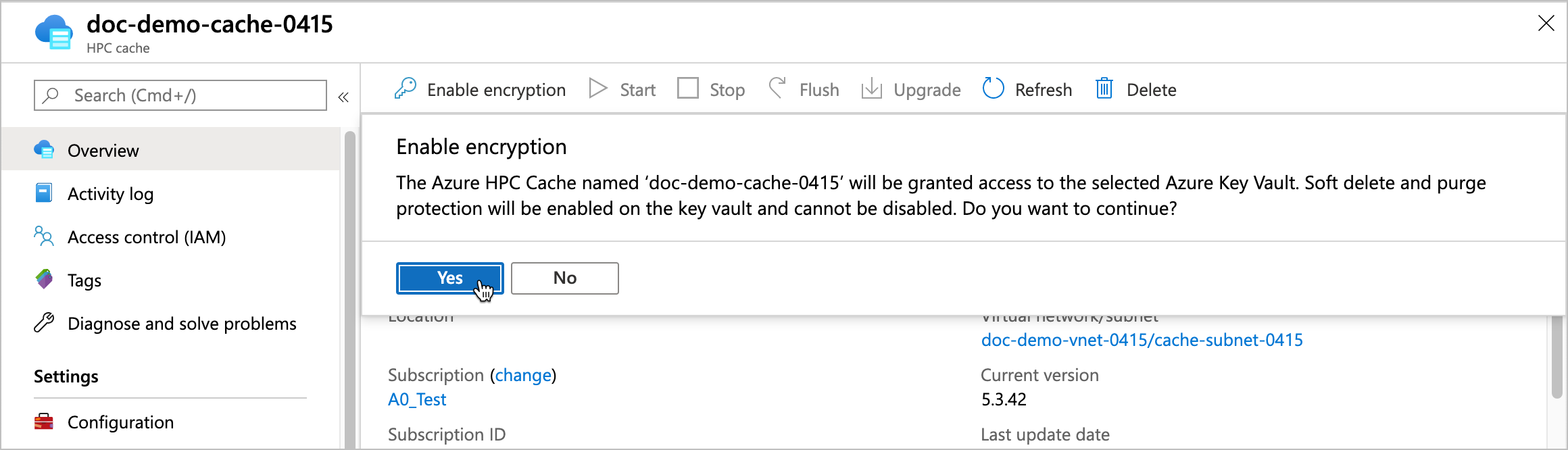1568x450 pixels.
Task: Open Diagnose and solve problems
Action: pos(181,324)
